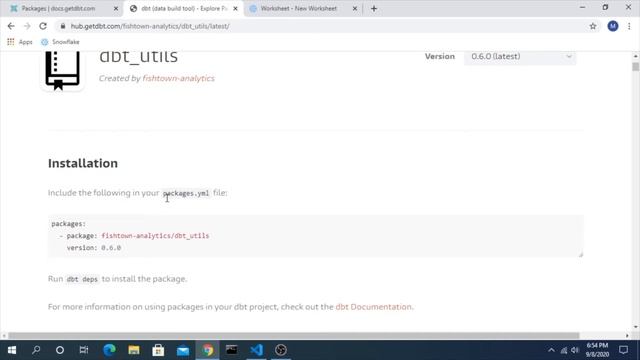Close the dbt Explore Packages tab
This screenshot has width=640, height=360.
[x=235, y=8]
